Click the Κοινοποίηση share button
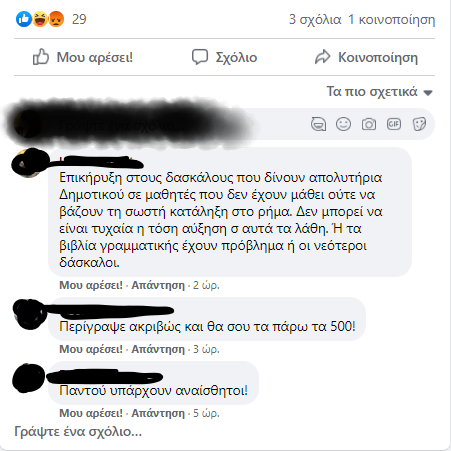This screenshot has height=451, width=451. coord(366,57)
